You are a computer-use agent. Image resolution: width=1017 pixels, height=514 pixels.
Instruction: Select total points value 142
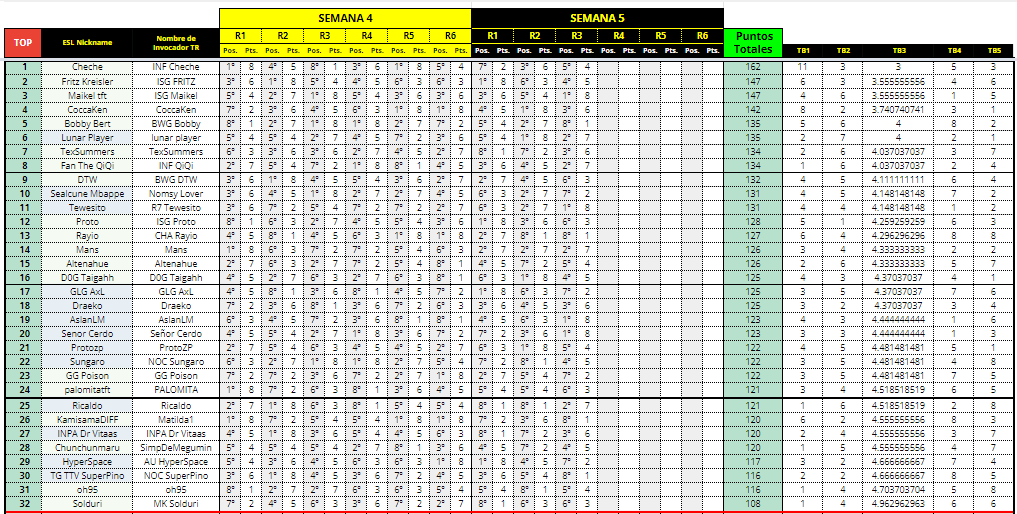753,109
